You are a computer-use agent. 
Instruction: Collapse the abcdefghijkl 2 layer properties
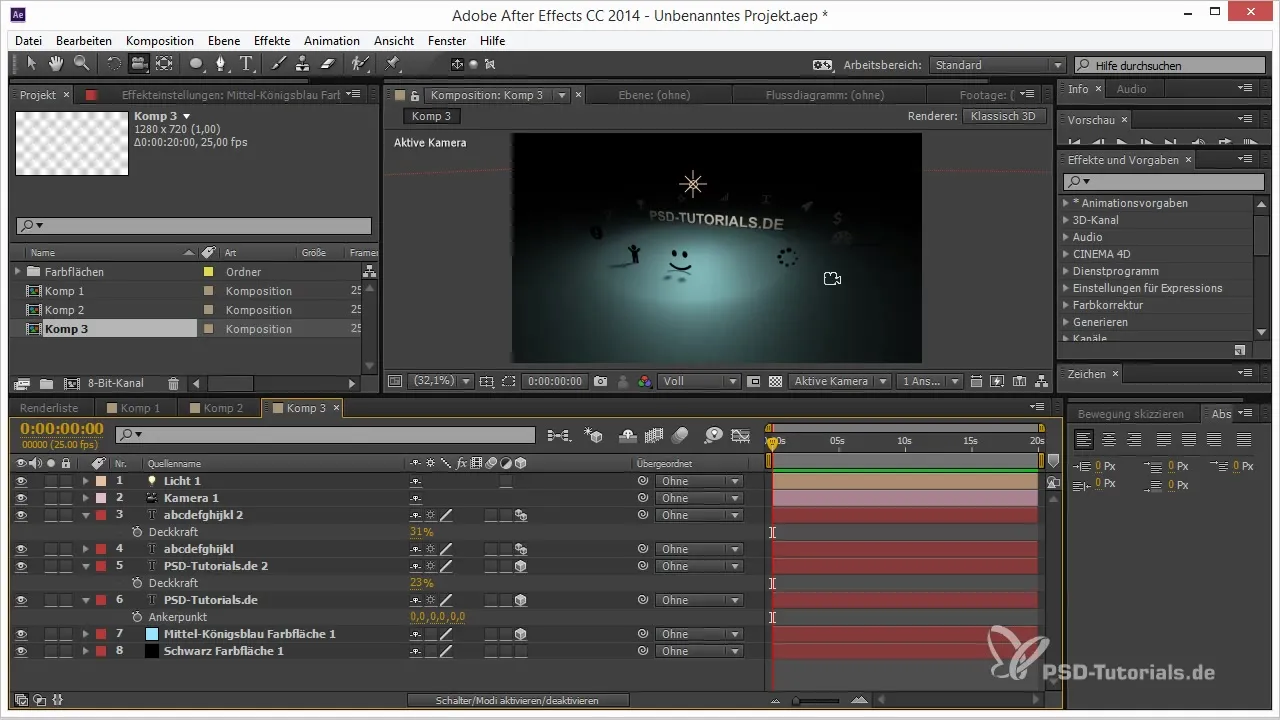point(85,515)
